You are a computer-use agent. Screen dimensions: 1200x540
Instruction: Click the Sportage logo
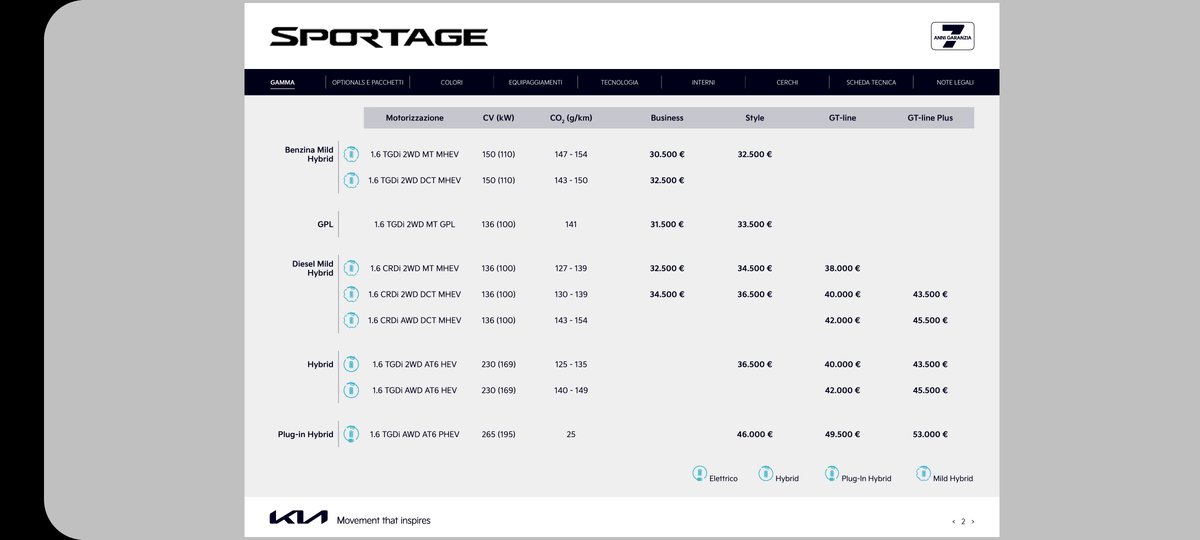[379, 37]
